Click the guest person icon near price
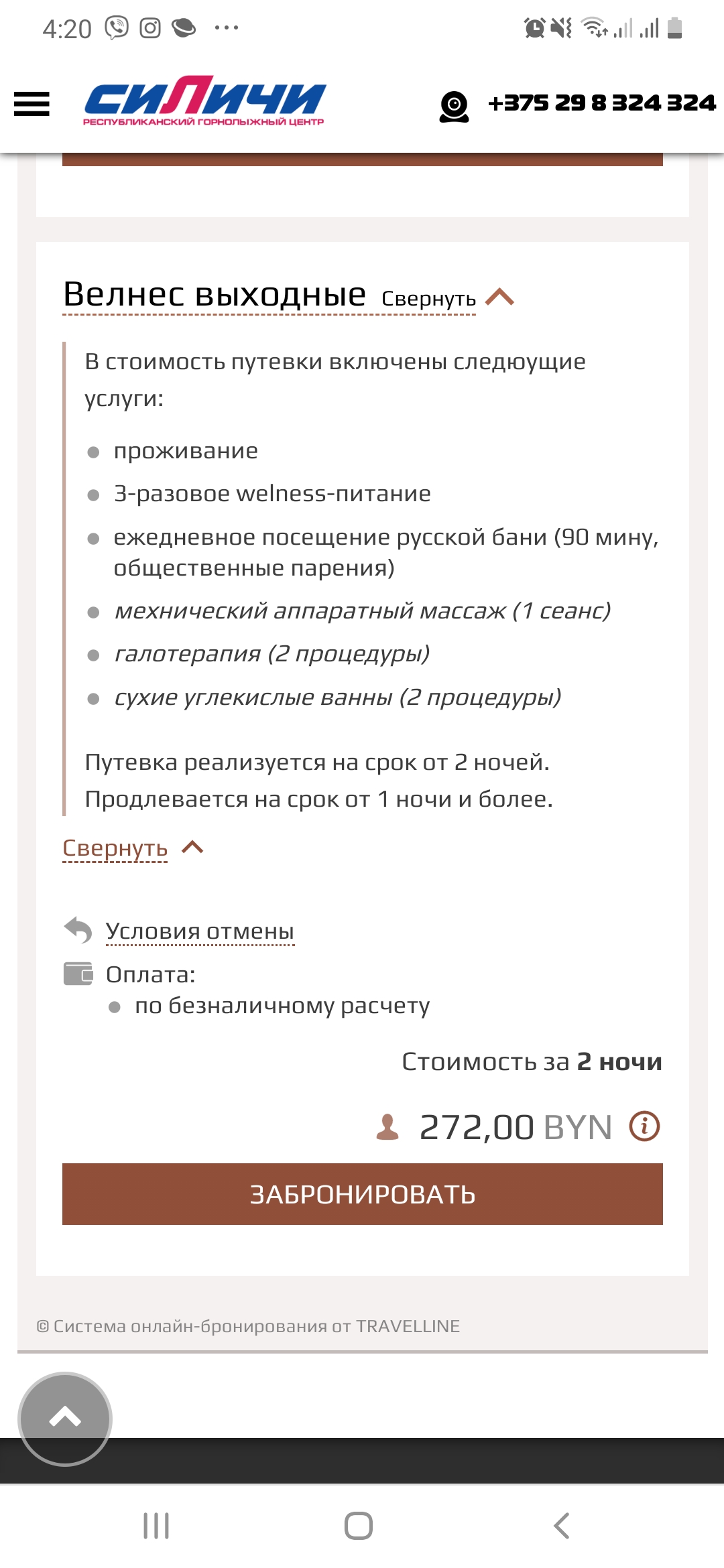This screenshot has height=1568, width=724. click(387, 1127)
